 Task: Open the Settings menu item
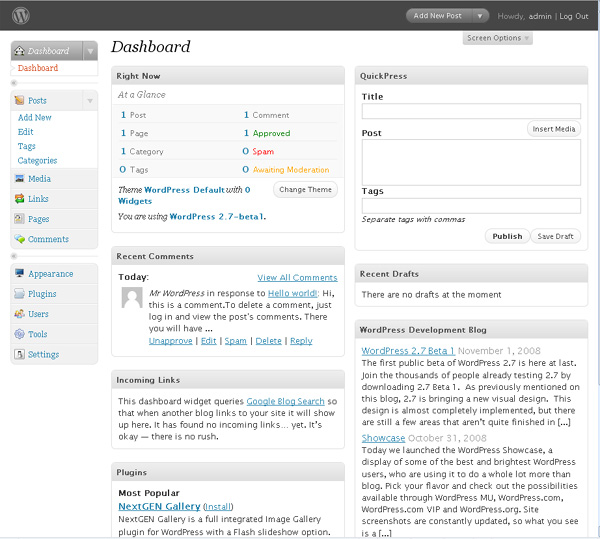click(x=44, y=355)
